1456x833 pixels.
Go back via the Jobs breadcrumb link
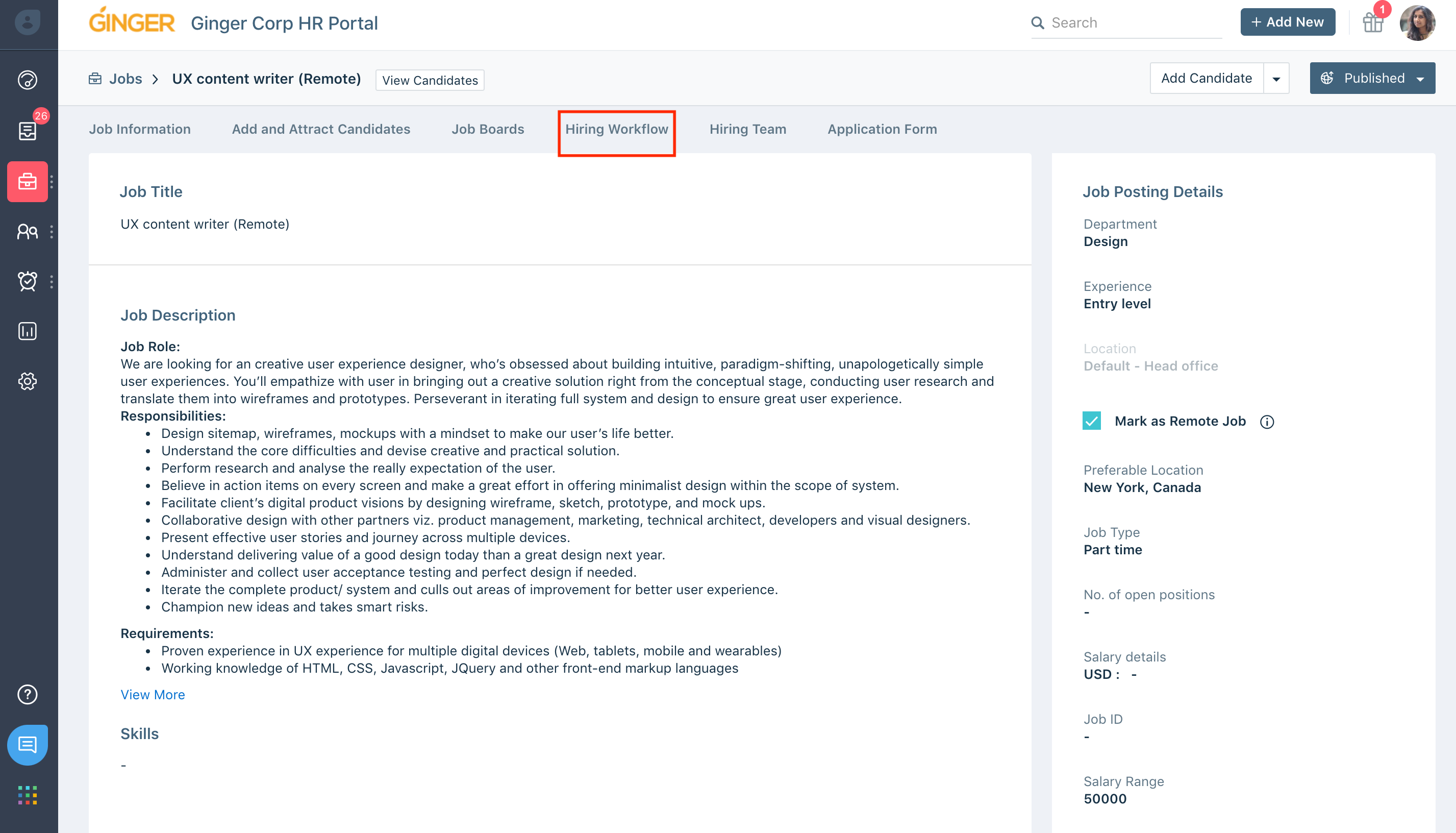[125, 79]
